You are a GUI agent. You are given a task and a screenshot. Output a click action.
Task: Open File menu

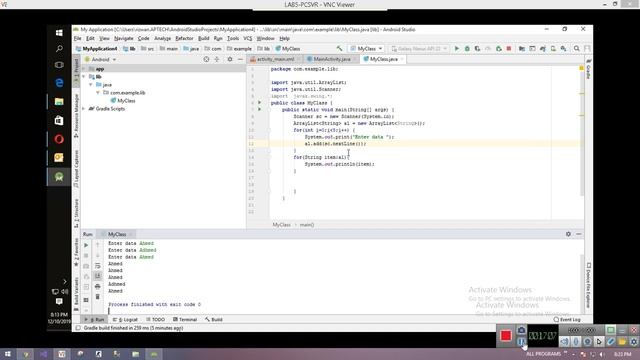(x=77, y=38)
